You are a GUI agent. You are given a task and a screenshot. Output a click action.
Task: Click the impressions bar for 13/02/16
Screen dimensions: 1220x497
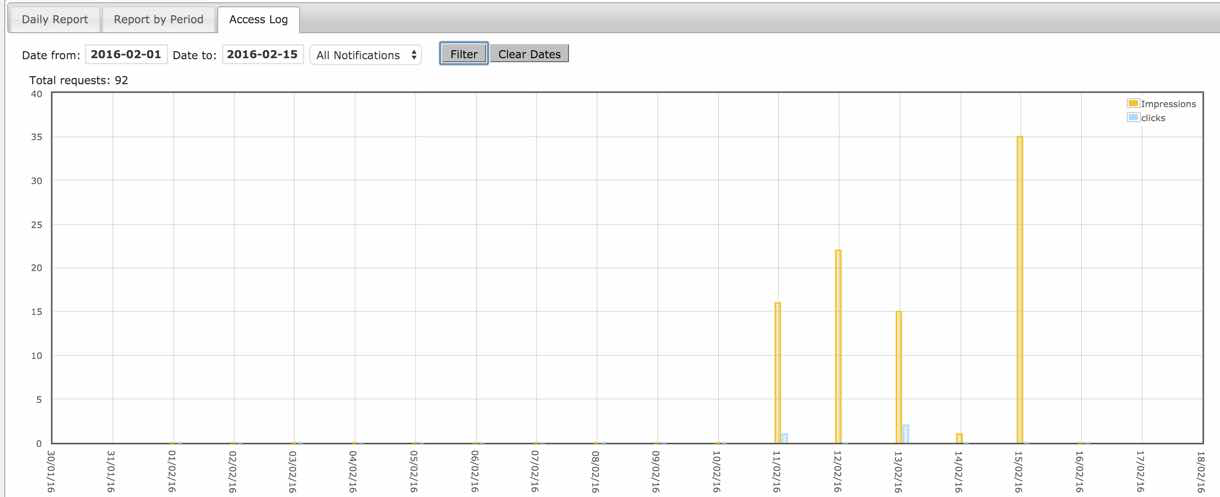tap(899, 377)
